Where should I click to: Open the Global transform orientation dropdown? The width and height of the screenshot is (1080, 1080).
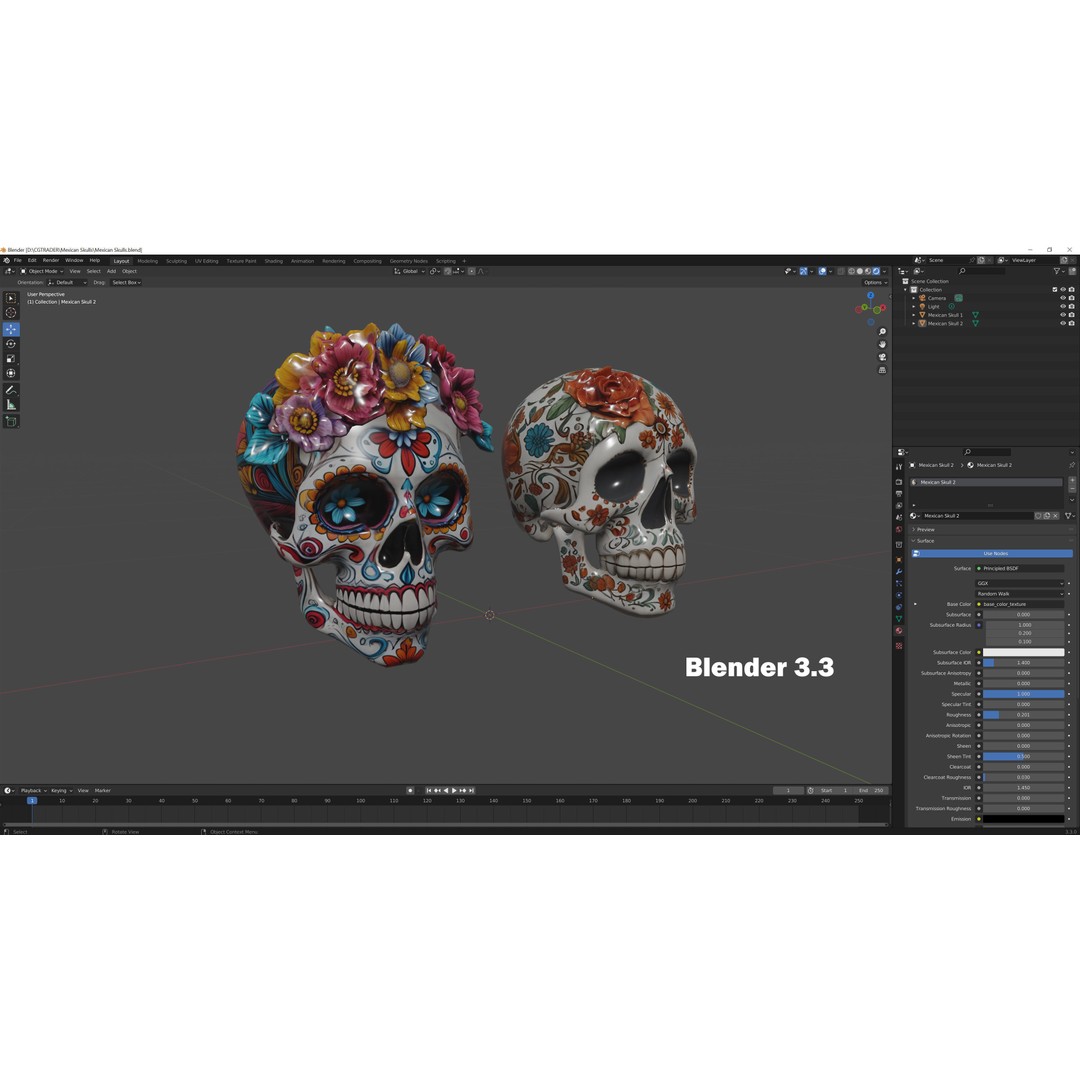[x=409, y=271]
